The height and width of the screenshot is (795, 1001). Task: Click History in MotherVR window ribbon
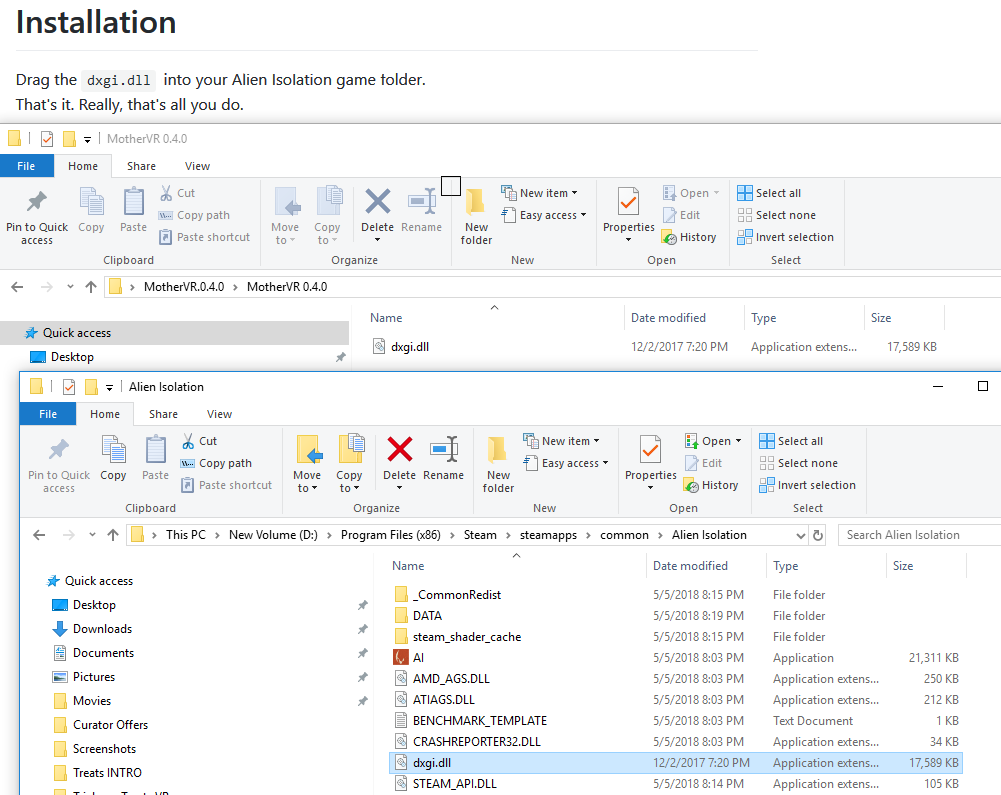(x=689, y=238)
